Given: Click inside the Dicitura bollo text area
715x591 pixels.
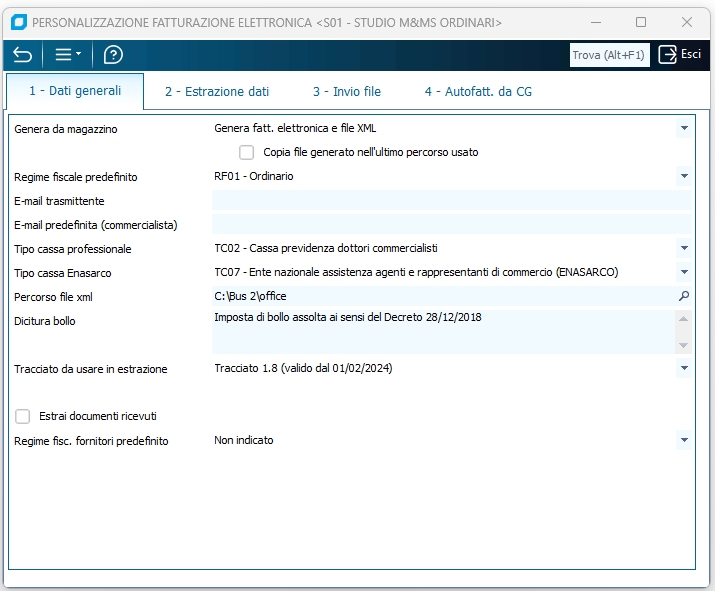Looking at the screenshot, I should coord(443,332).
